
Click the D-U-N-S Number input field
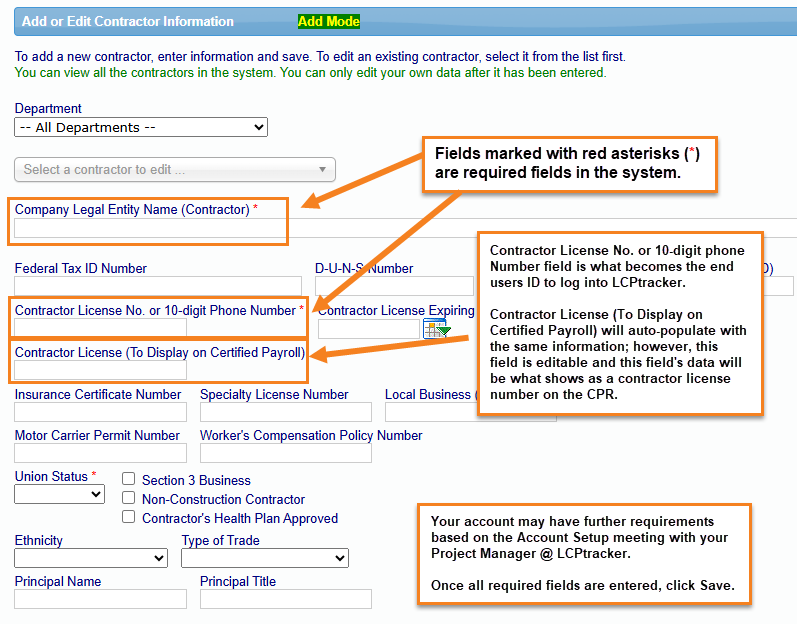click(394, 286)
